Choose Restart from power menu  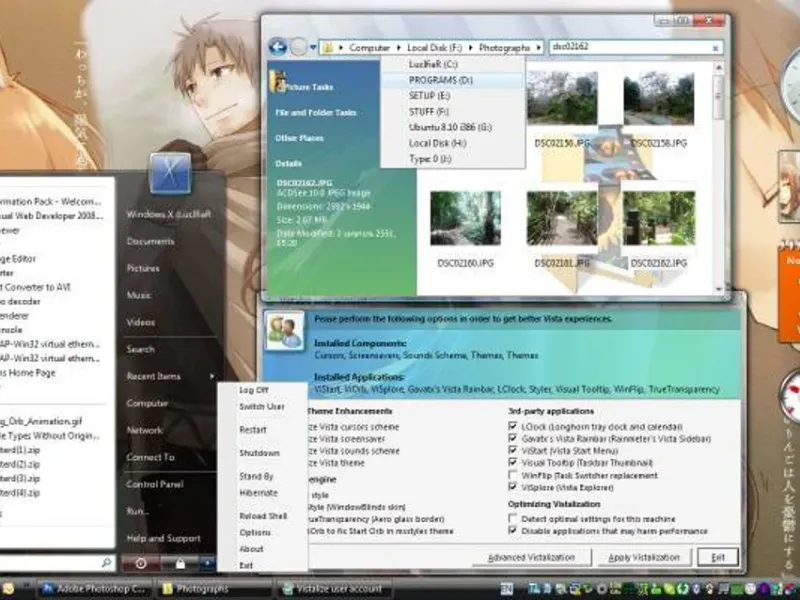click(x=253, y=430)
